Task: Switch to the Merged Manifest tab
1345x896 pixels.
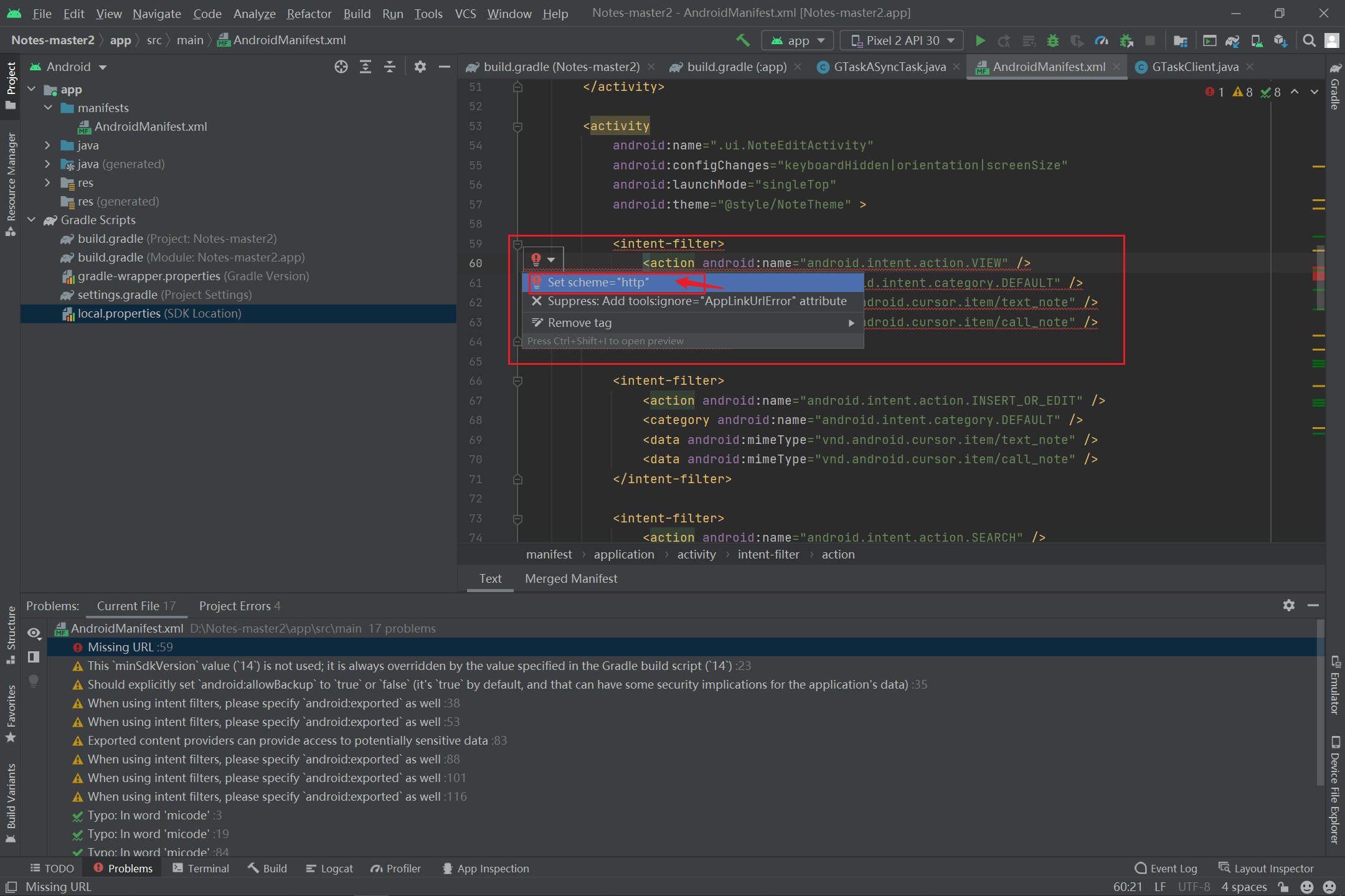Action: coord(571,578)
